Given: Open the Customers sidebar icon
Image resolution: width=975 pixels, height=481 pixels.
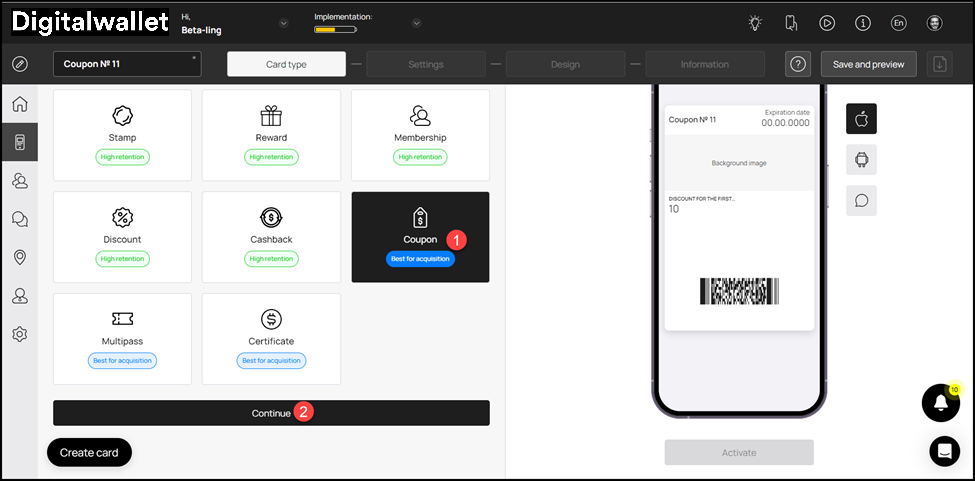Looking at the screenshot, I should coord(20,181).
